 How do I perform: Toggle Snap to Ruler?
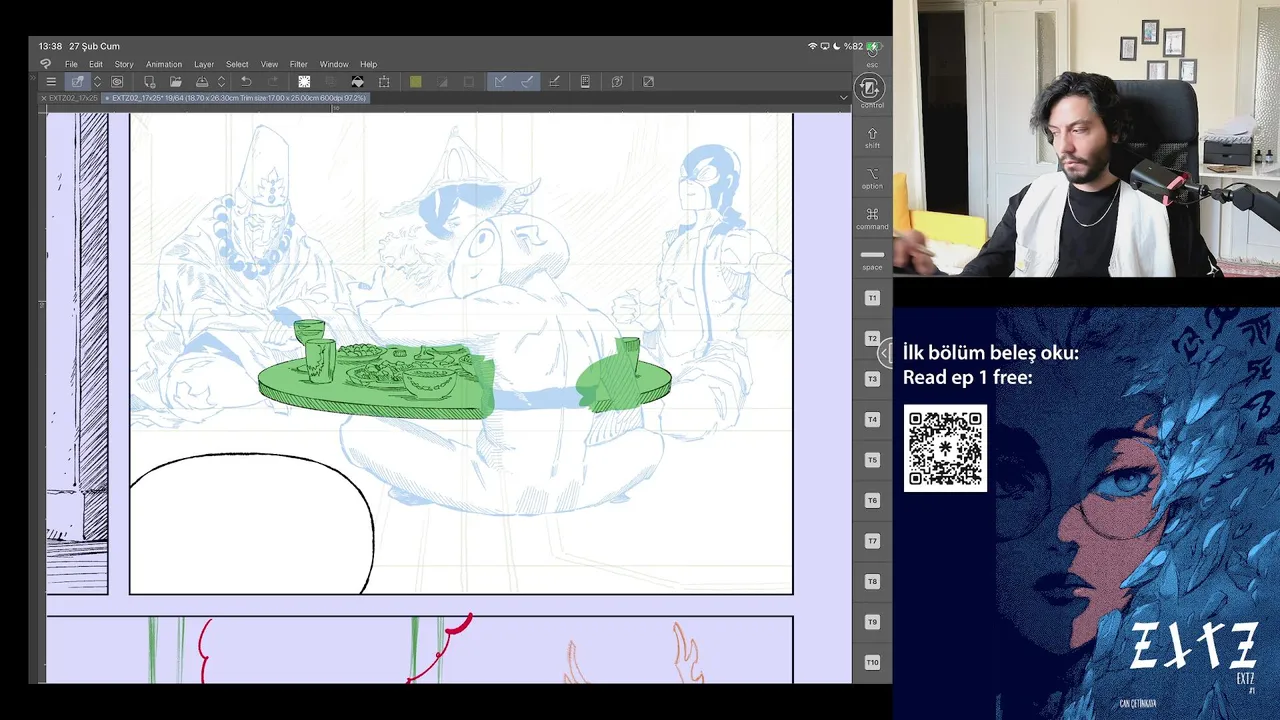pos(500,81)
